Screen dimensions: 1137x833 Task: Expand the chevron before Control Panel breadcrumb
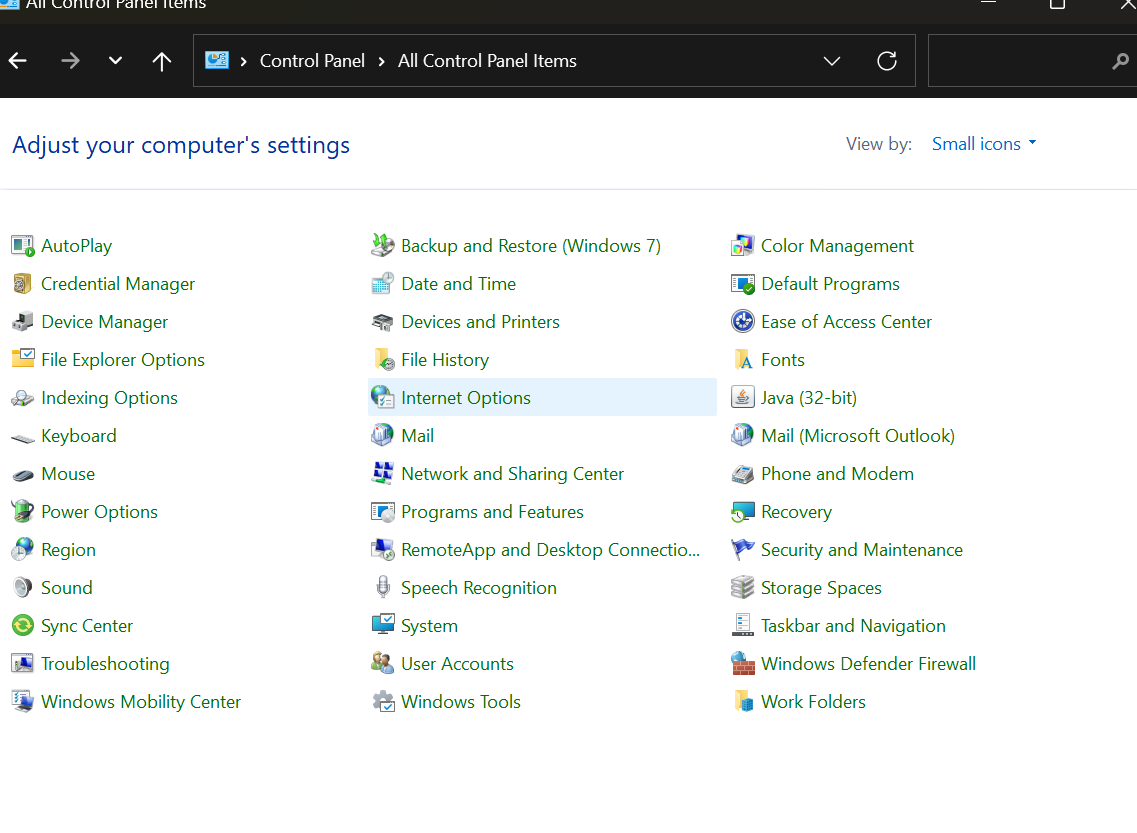click(244, 62)
